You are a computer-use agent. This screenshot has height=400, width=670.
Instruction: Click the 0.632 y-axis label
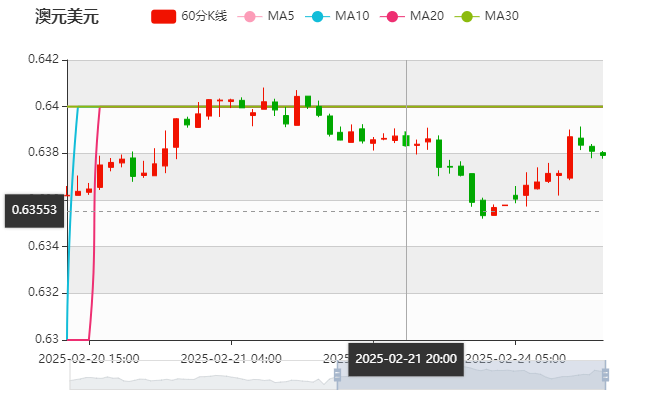[x=43, y=292]
